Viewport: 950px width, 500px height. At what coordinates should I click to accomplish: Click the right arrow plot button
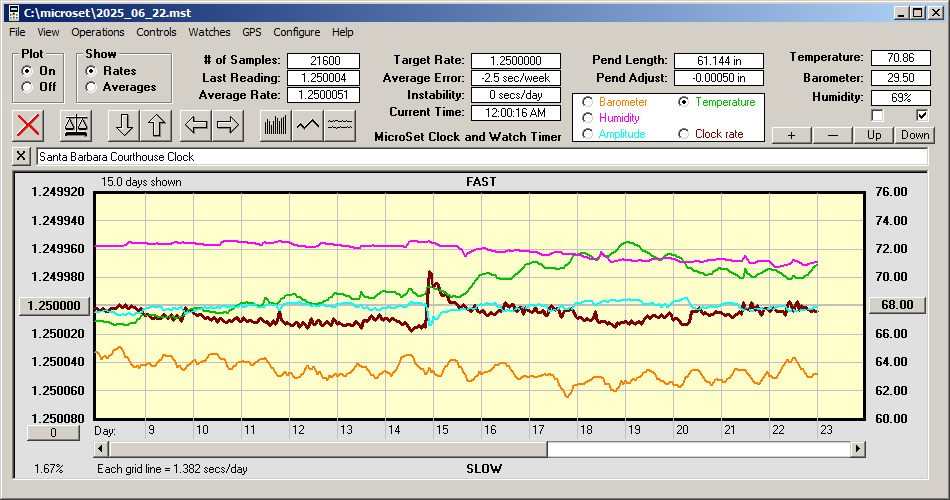point(228,125)
